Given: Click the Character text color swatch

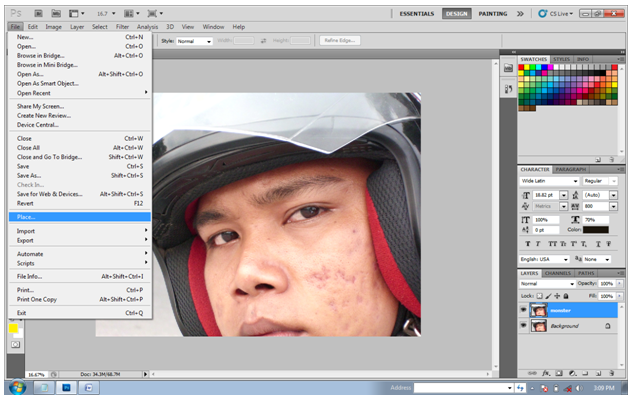Looking at the screenshot, I should [x=596, y=230].
